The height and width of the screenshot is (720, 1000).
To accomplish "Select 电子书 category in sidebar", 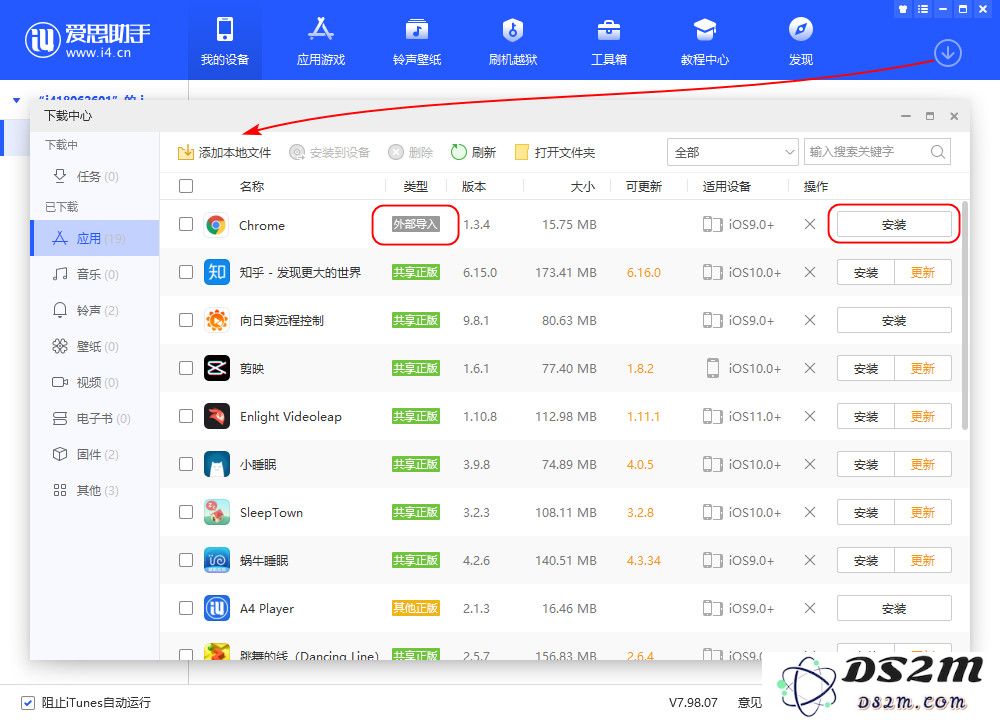I will click(x=94, y=418).
